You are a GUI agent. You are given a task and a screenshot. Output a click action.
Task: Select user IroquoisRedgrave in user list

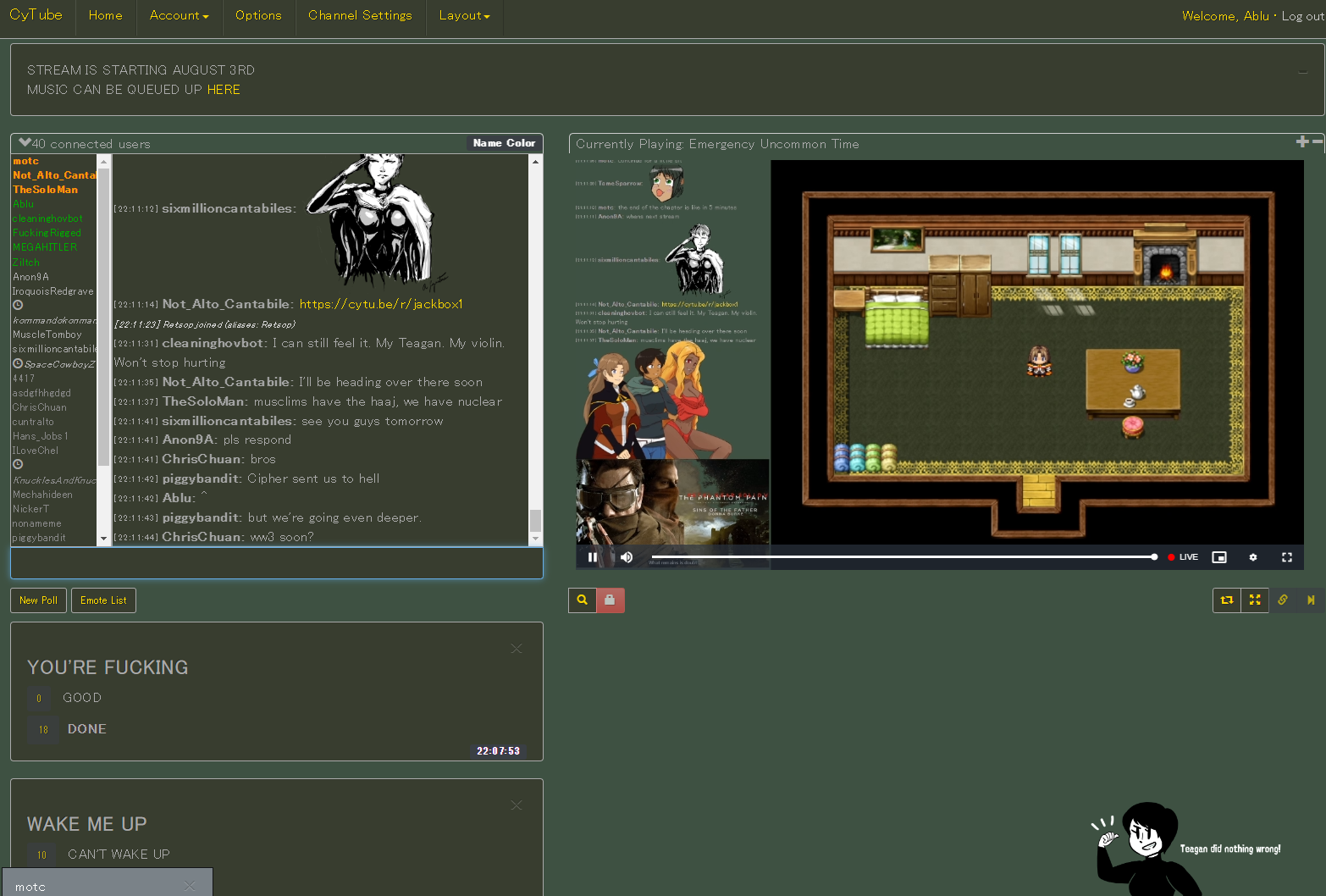pyautogui.click(x=52, y=291)
